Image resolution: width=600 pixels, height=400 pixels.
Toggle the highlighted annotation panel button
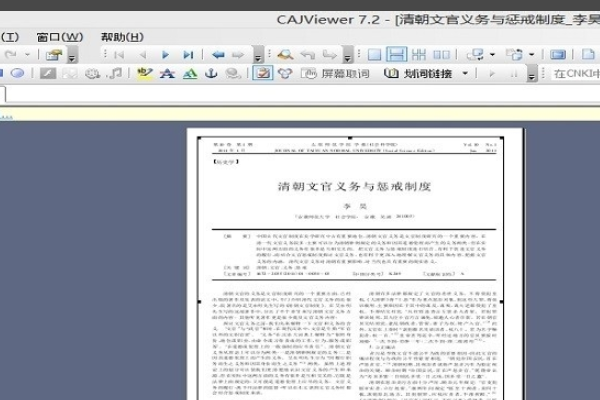(x=262, y=73)
